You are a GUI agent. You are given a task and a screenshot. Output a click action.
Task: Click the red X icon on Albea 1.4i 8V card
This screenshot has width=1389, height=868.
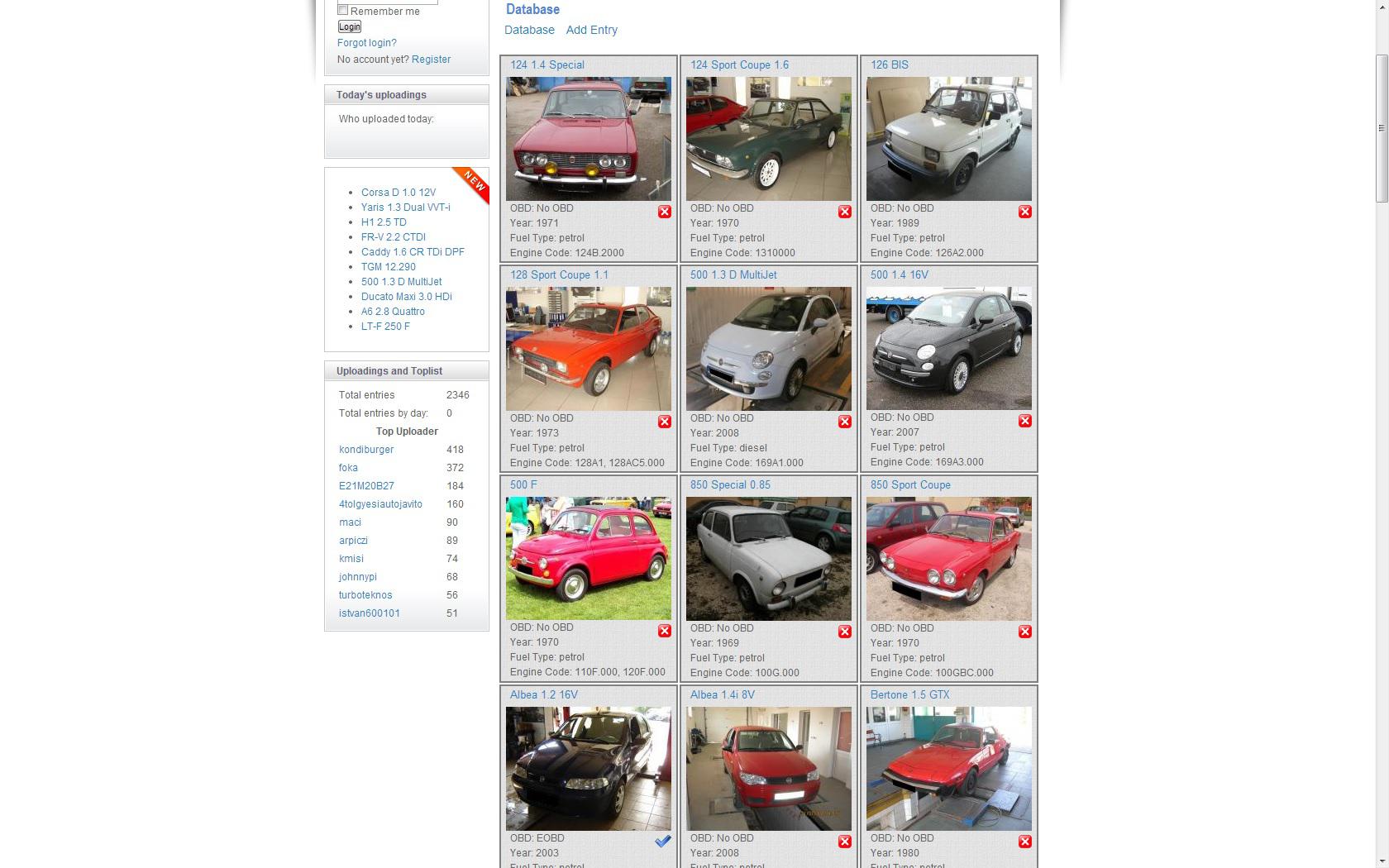845,842
